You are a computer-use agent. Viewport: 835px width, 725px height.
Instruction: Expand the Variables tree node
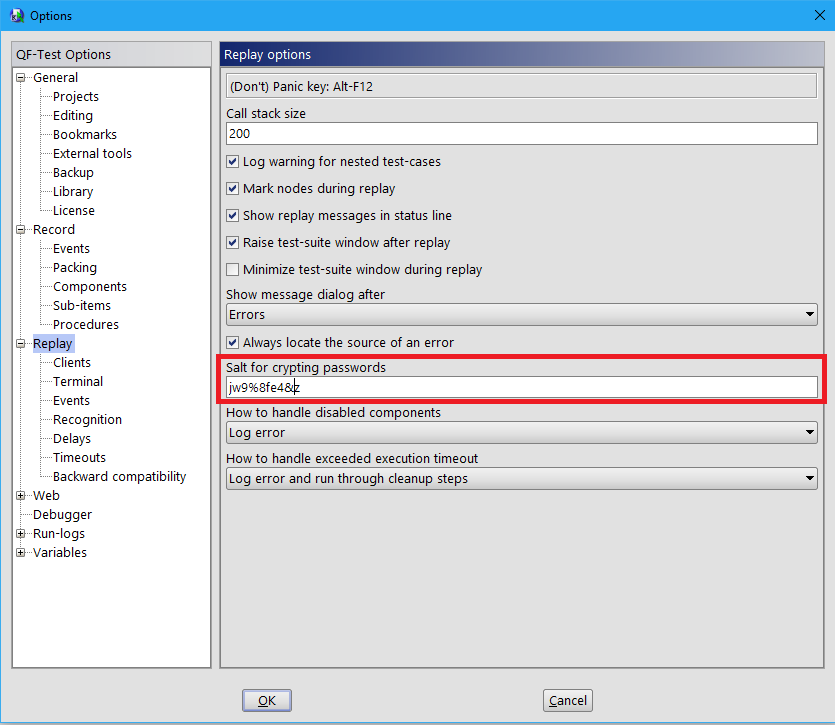21,552
